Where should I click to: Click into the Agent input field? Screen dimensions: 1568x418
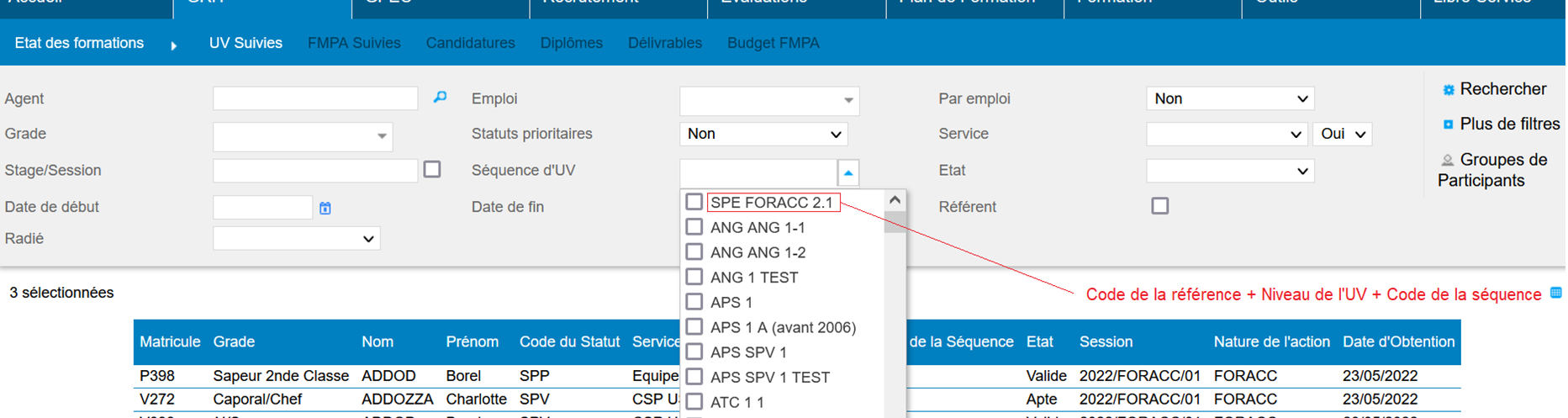point(315,98)
